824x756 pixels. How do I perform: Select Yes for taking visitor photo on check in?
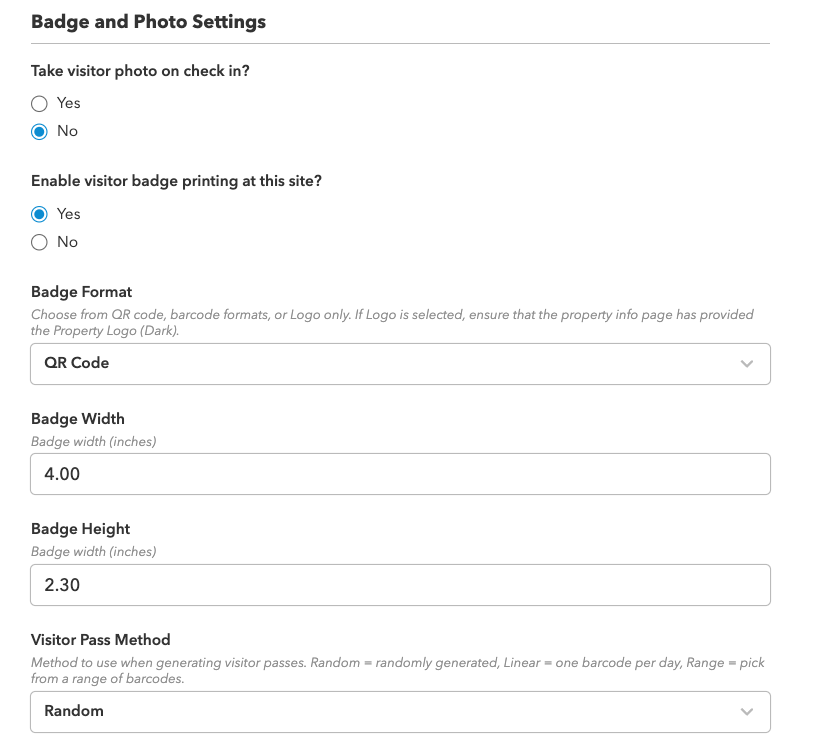click(39, 103)
